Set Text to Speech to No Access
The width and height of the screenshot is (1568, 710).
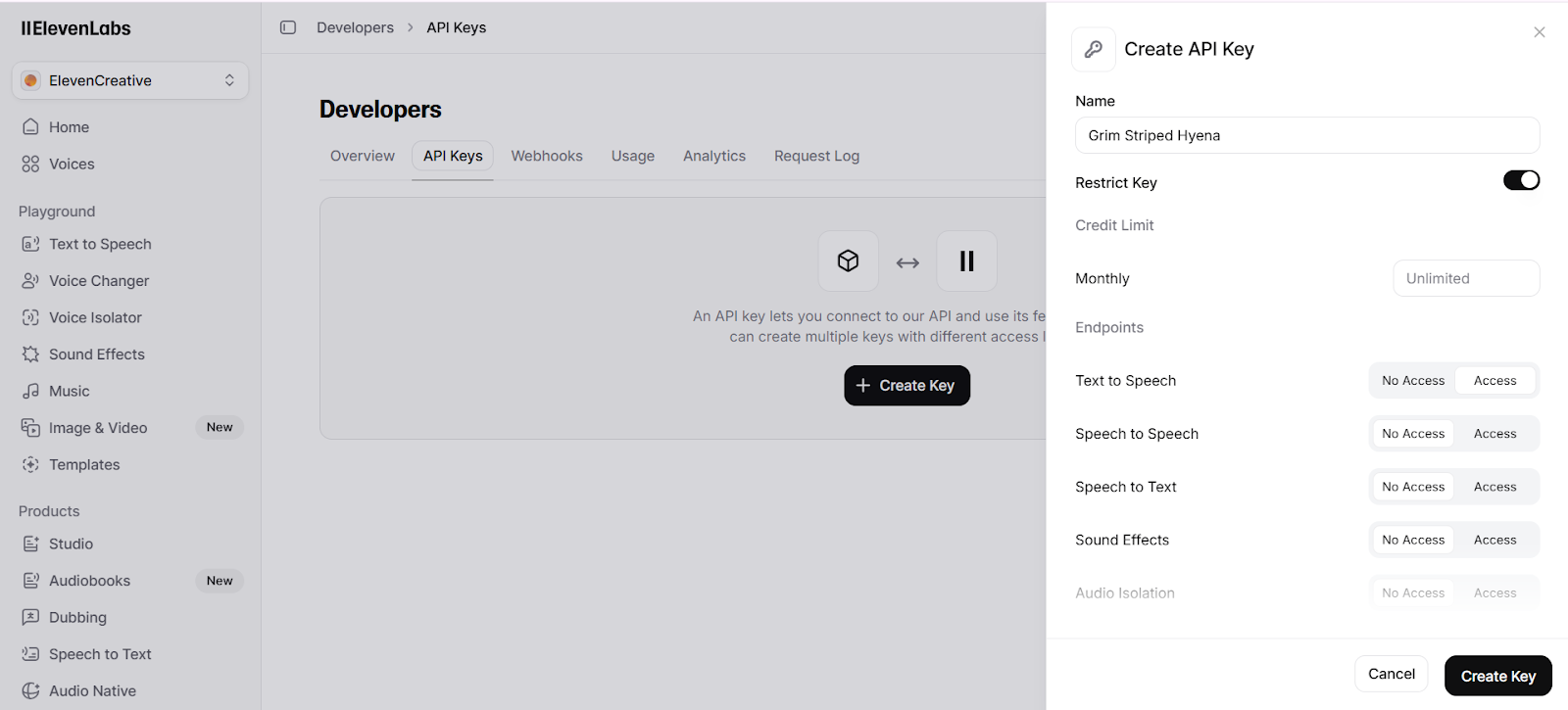point(1412,381)
